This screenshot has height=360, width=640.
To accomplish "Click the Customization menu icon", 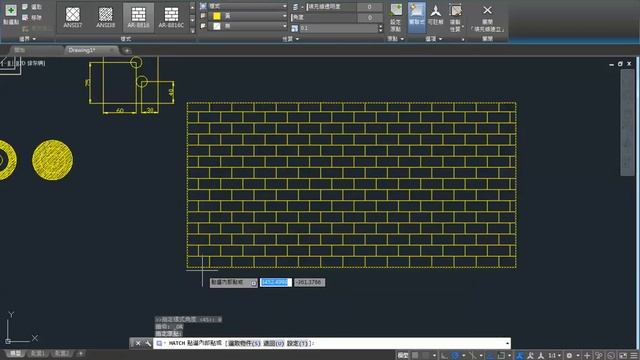I will click(x=634, y=356).
